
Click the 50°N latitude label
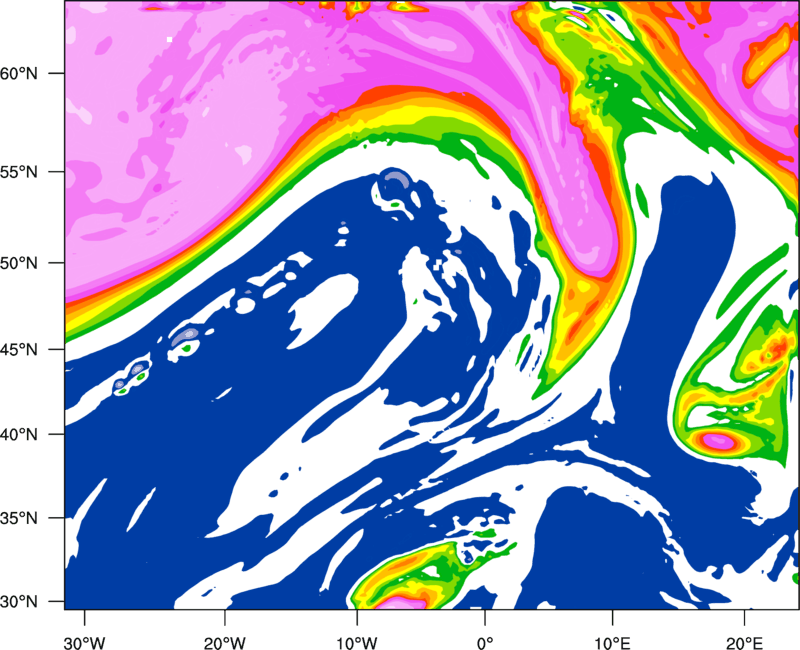point(19,263)
